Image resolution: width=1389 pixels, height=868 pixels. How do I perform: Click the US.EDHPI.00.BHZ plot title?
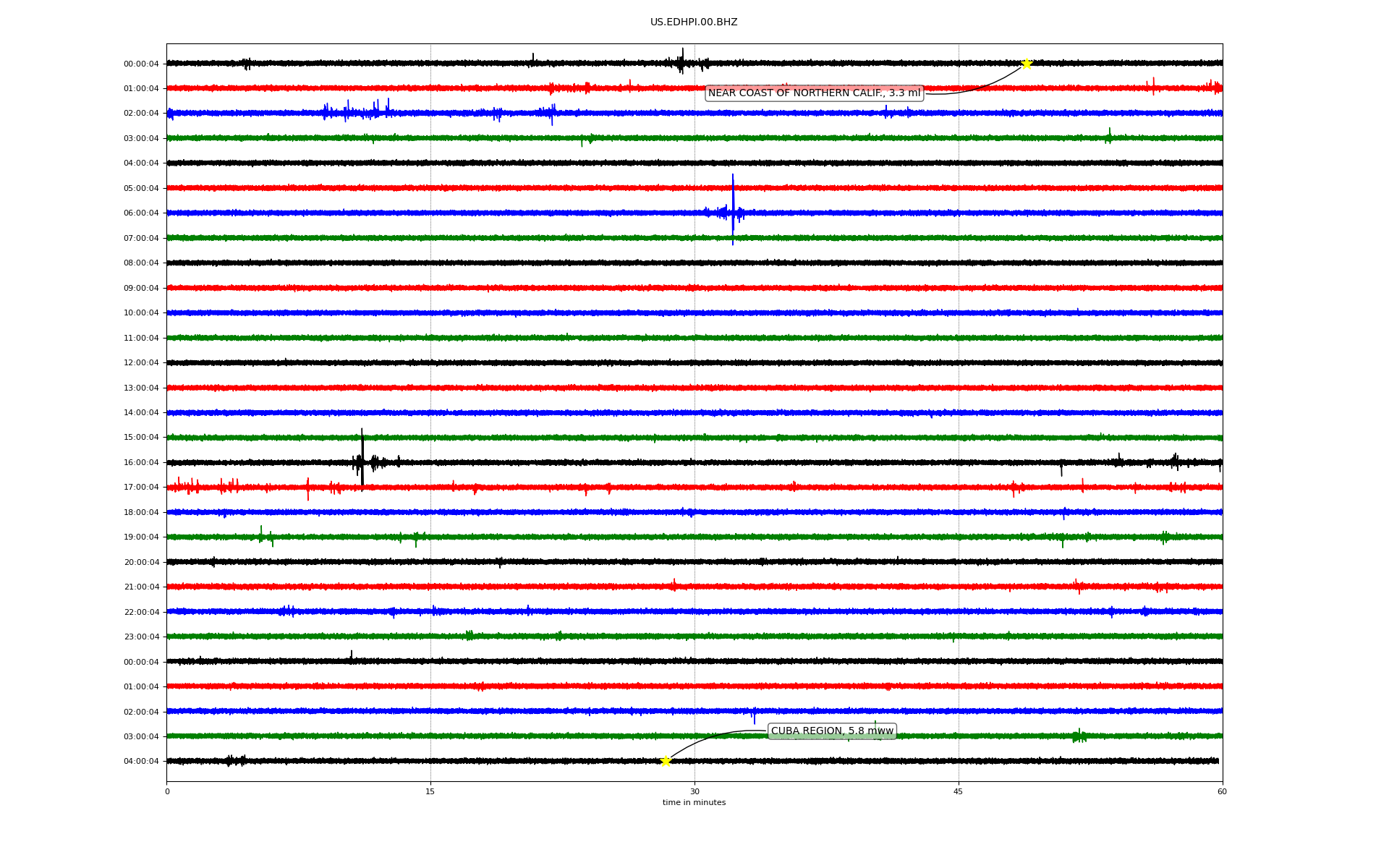(694, 22)
